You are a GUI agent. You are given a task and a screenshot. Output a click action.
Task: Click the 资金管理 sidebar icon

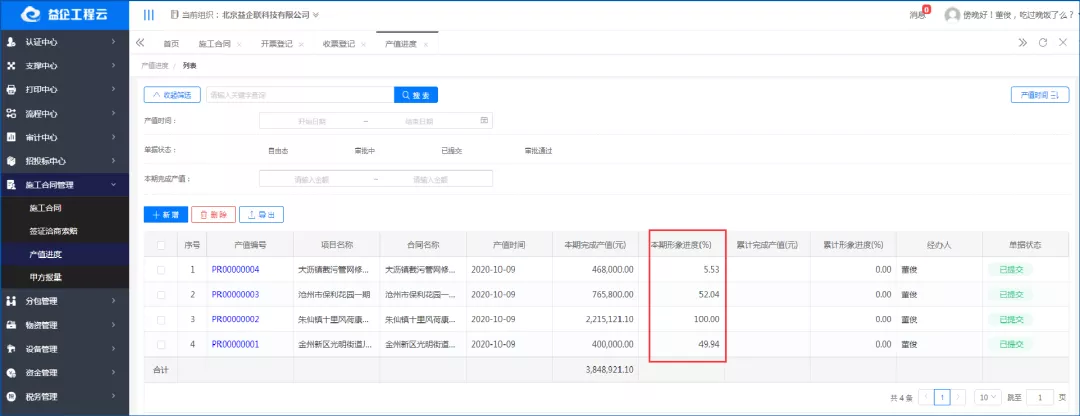pos(11,373)
